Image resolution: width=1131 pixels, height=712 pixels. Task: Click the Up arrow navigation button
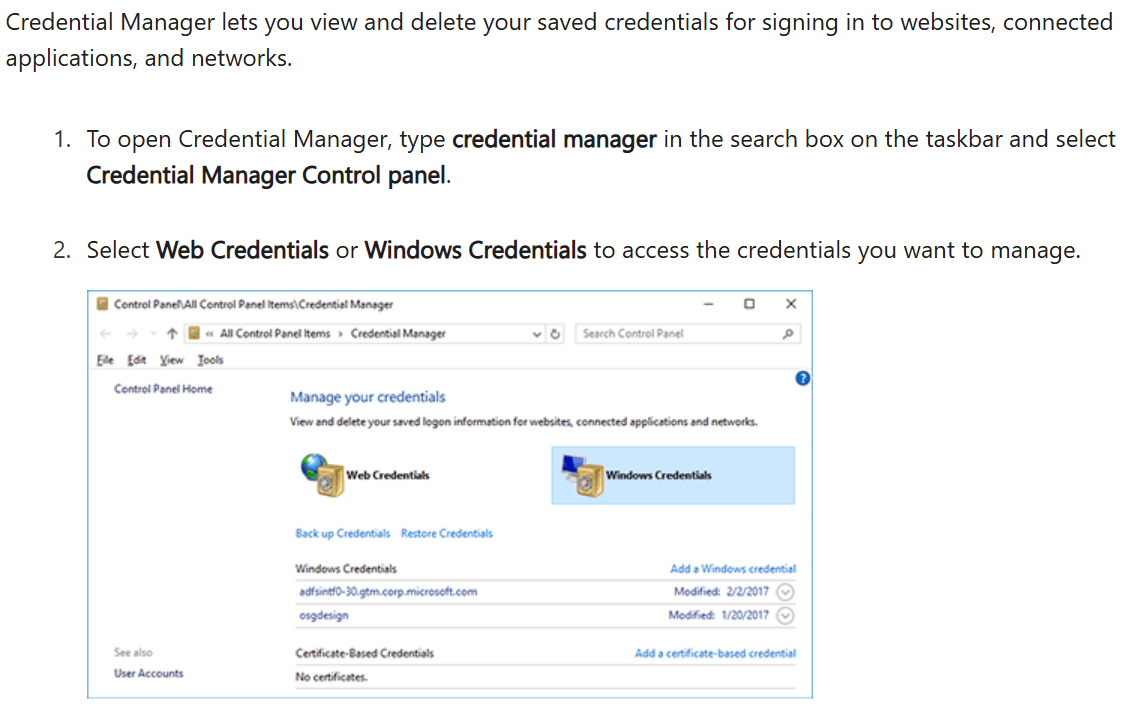tap(171, 334)
